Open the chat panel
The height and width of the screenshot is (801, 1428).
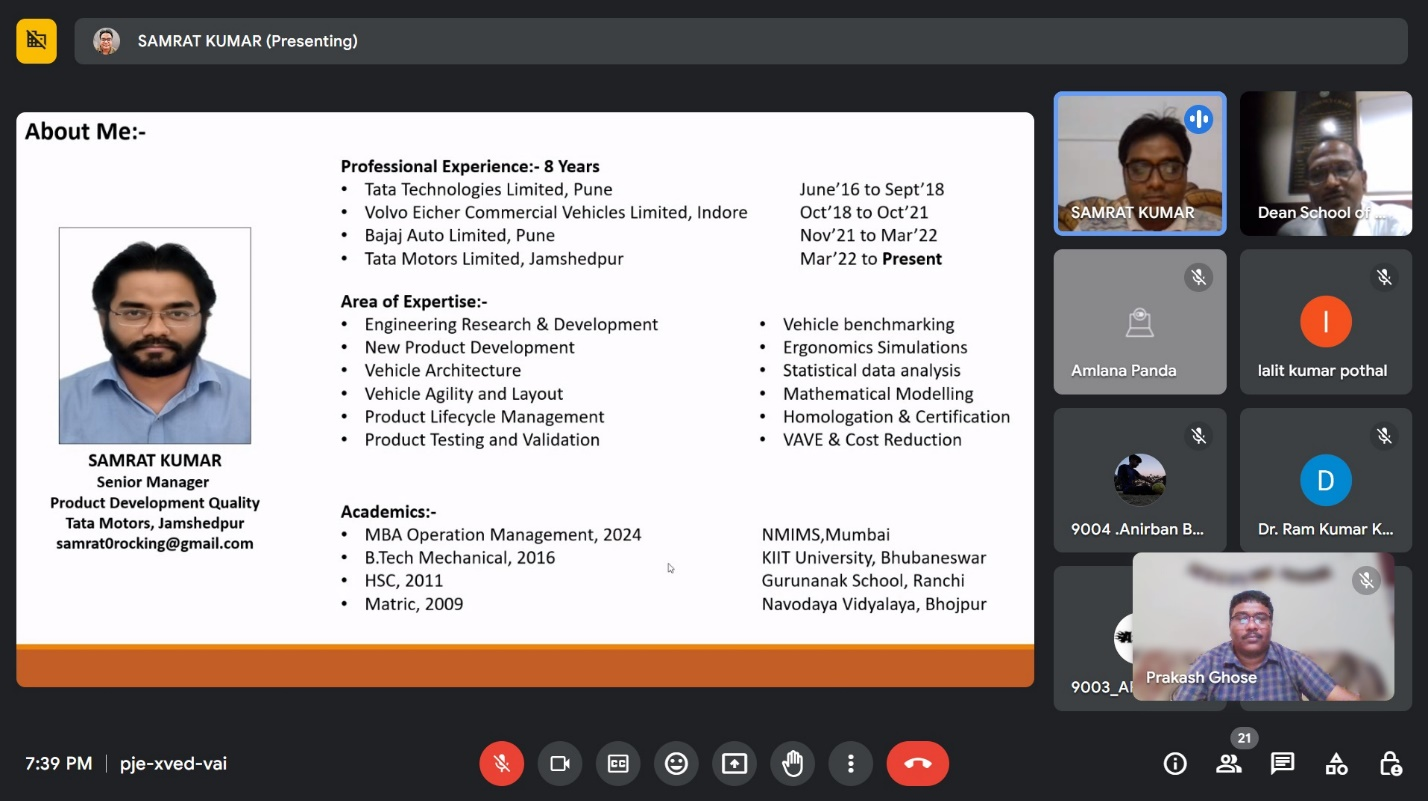click(x=1282, y=764)
